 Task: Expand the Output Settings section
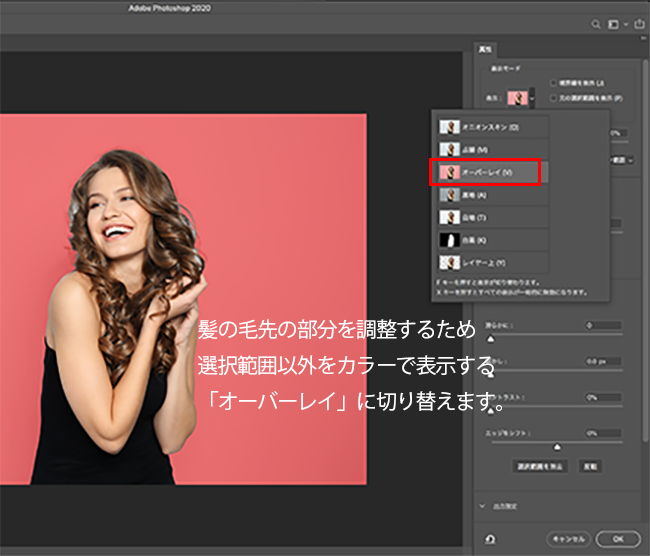click(483, 507)
